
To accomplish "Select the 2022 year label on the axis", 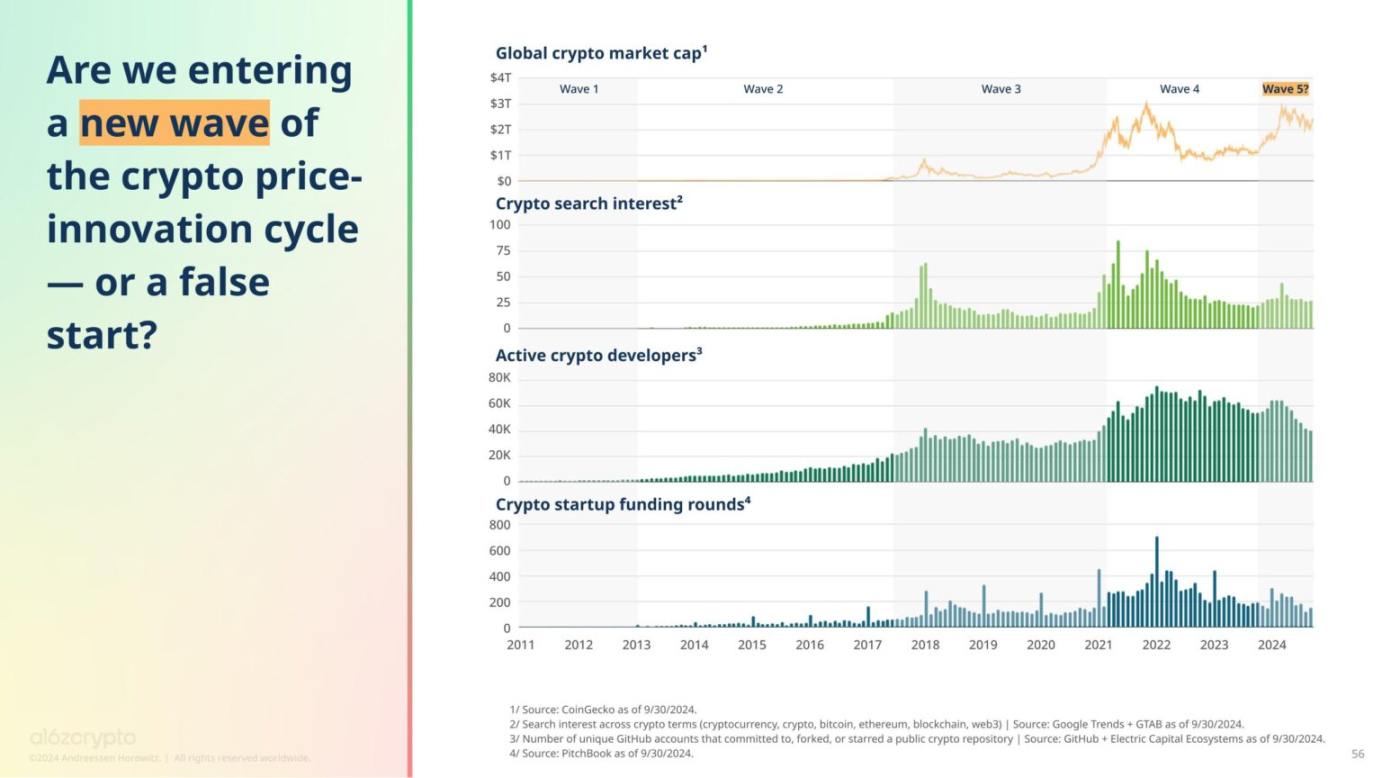I will [1156, 645].
